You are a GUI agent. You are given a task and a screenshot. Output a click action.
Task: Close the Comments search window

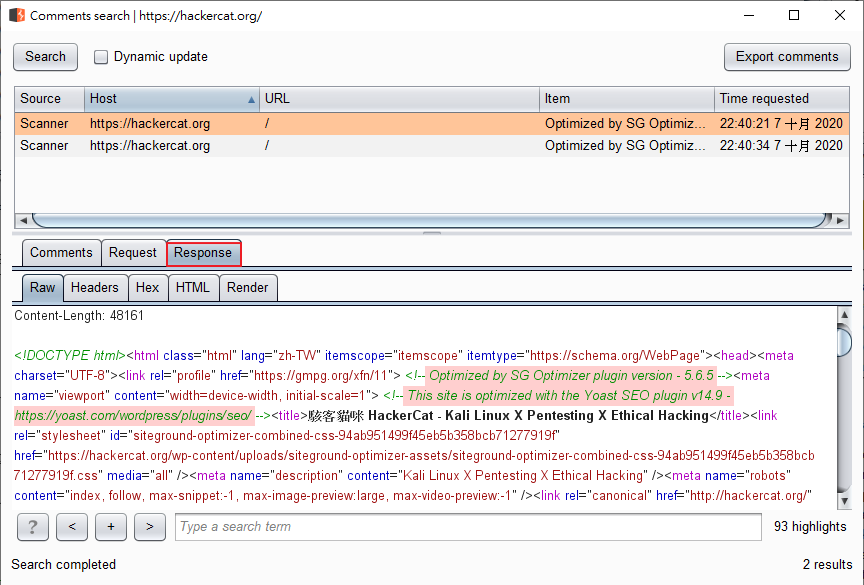[x=840, y=15]
